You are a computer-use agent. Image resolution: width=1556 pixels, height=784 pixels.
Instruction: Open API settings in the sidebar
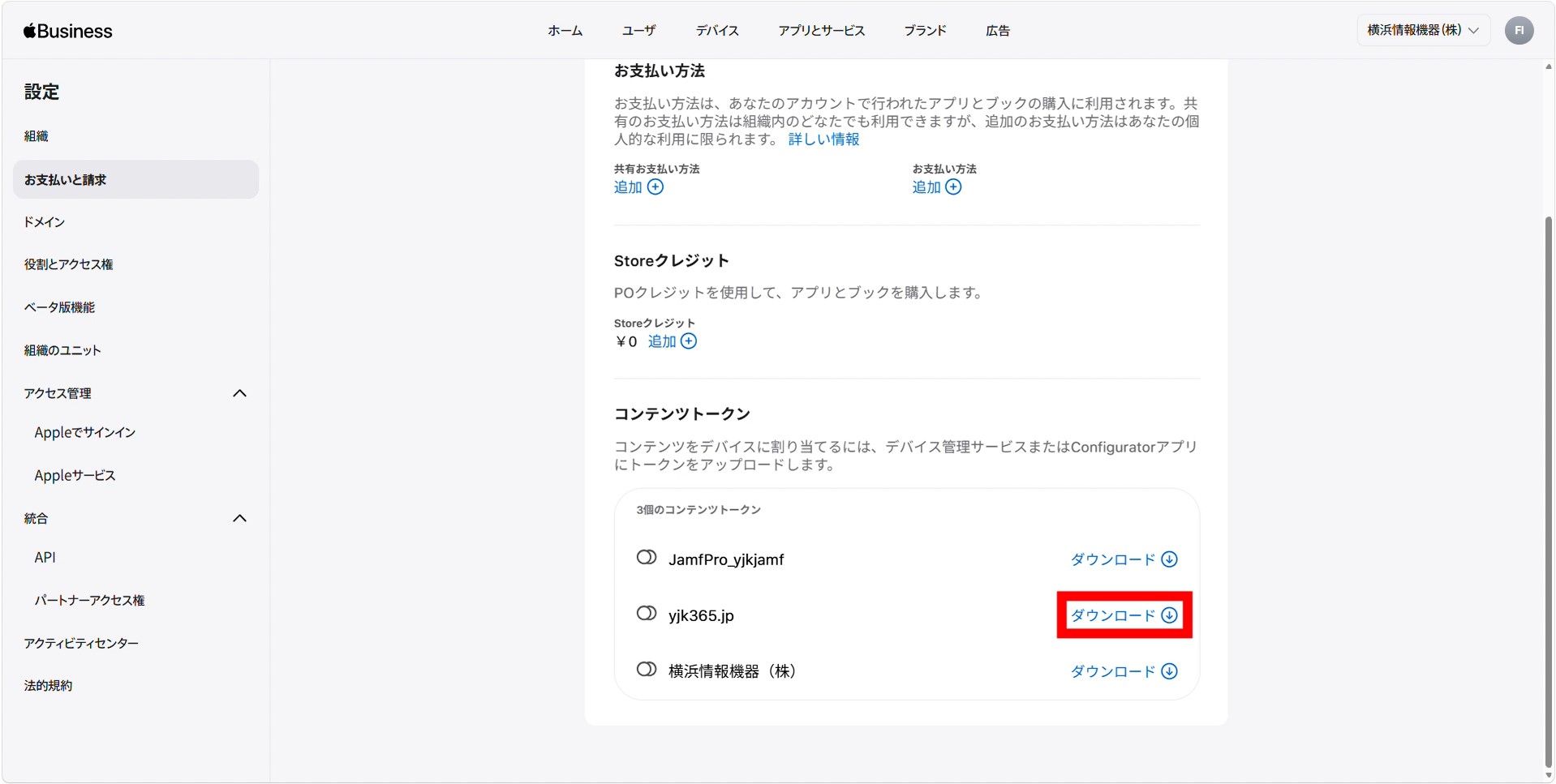[45, 558]
